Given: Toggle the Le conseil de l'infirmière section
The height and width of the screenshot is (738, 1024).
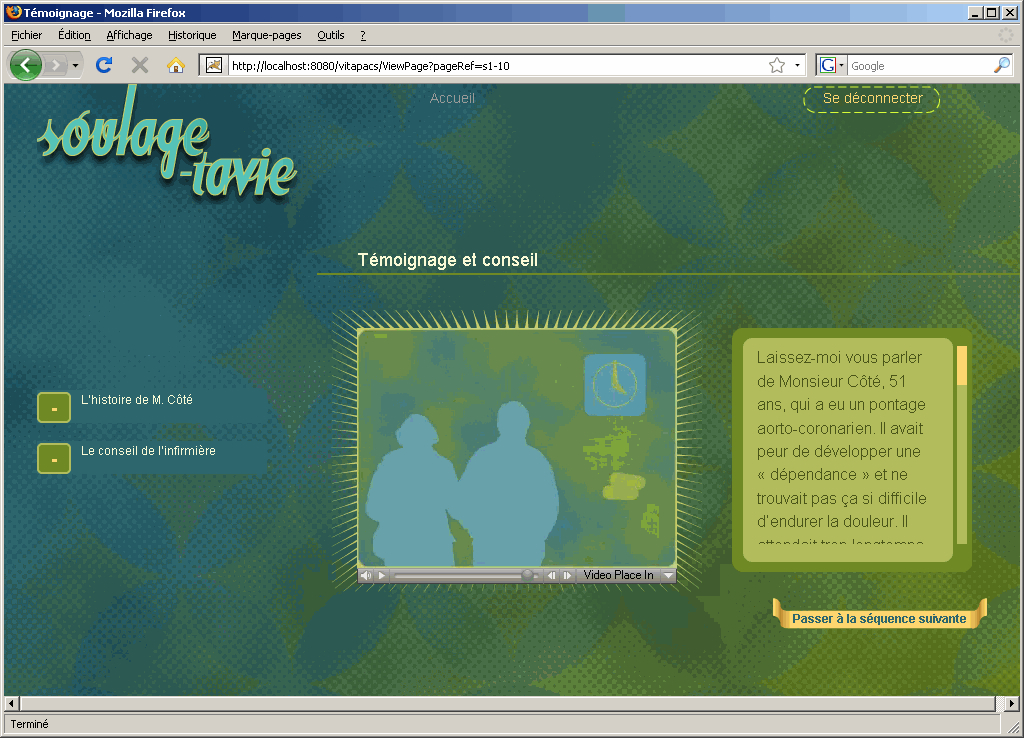Looking at the screenshot, I should pyautogui.click(x=53, y=458).
